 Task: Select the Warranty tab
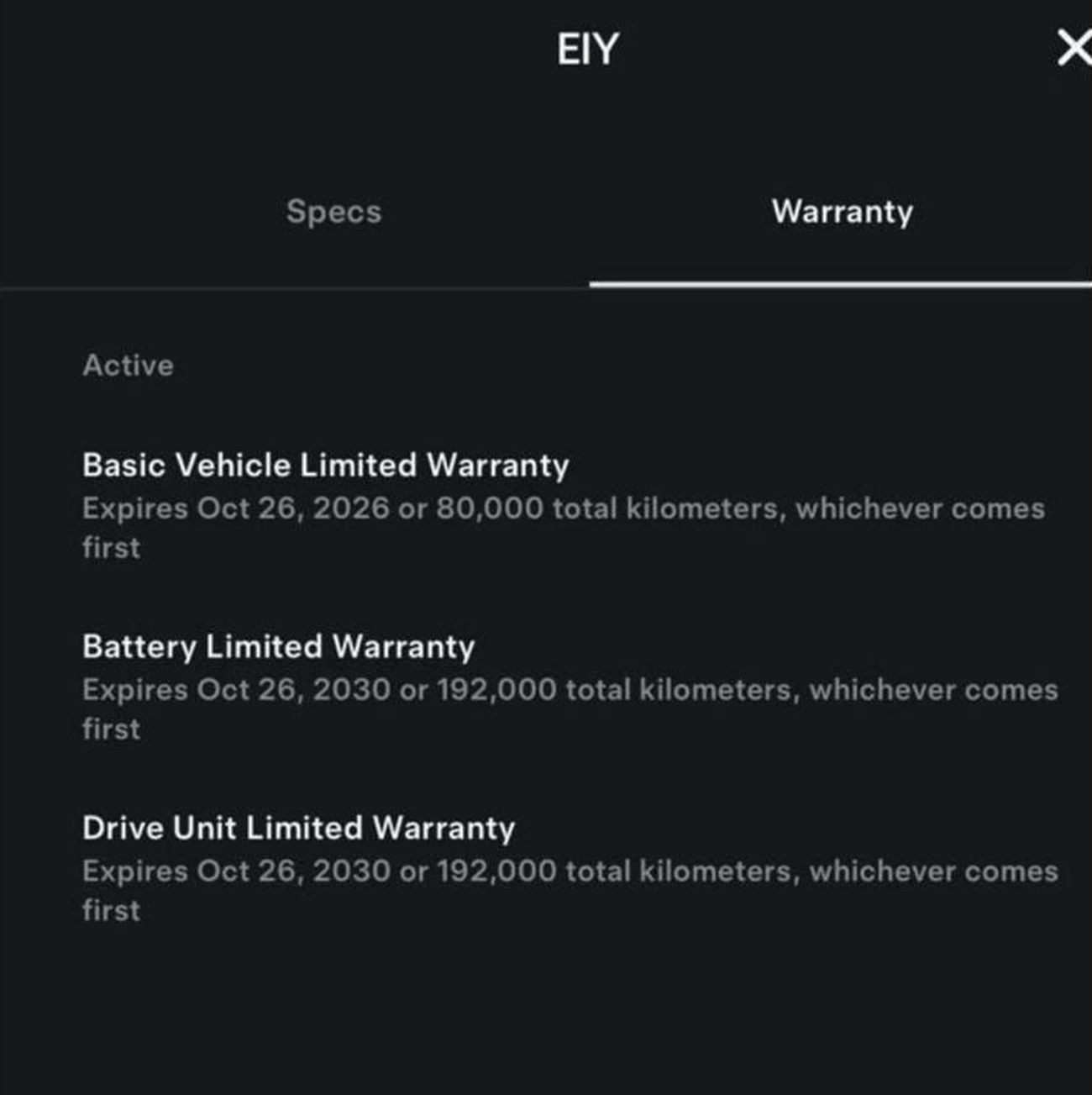coord(842,211)
